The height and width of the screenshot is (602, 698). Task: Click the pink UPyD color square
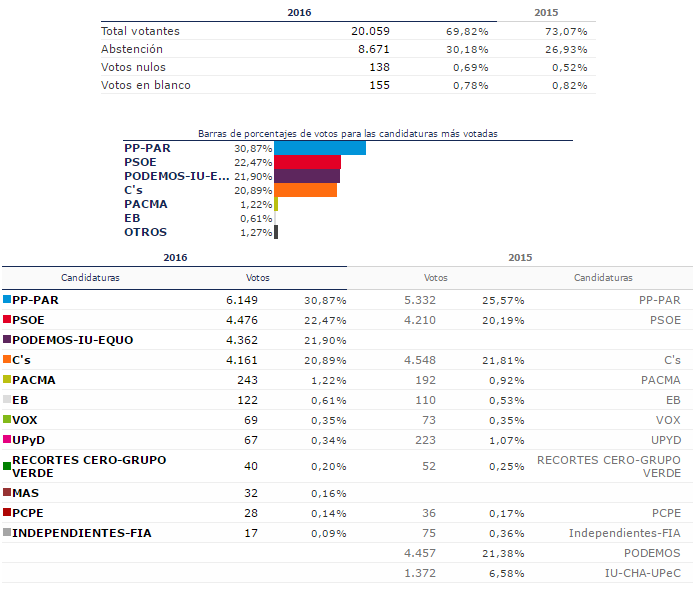(x=7, y=439)
